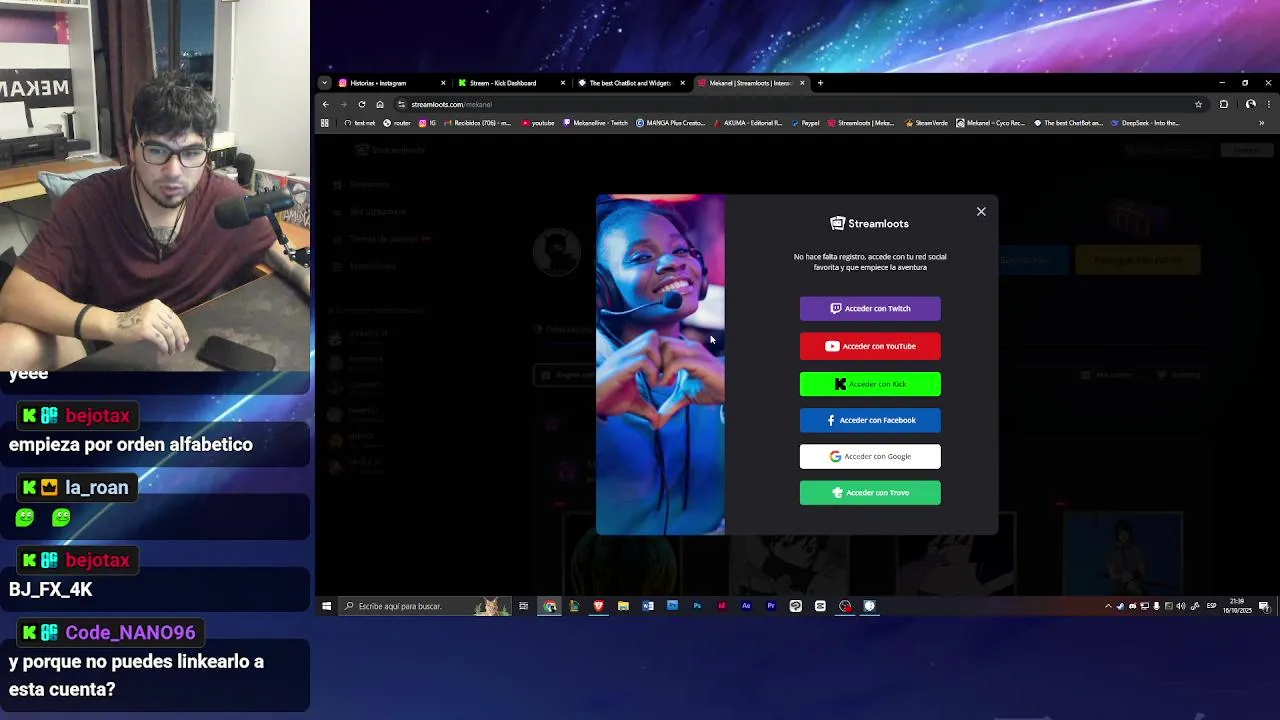Image resolution: width=1280 pixels, height=720 pixels.
Task: Open the test net bookmark
Action: (359, 123)
